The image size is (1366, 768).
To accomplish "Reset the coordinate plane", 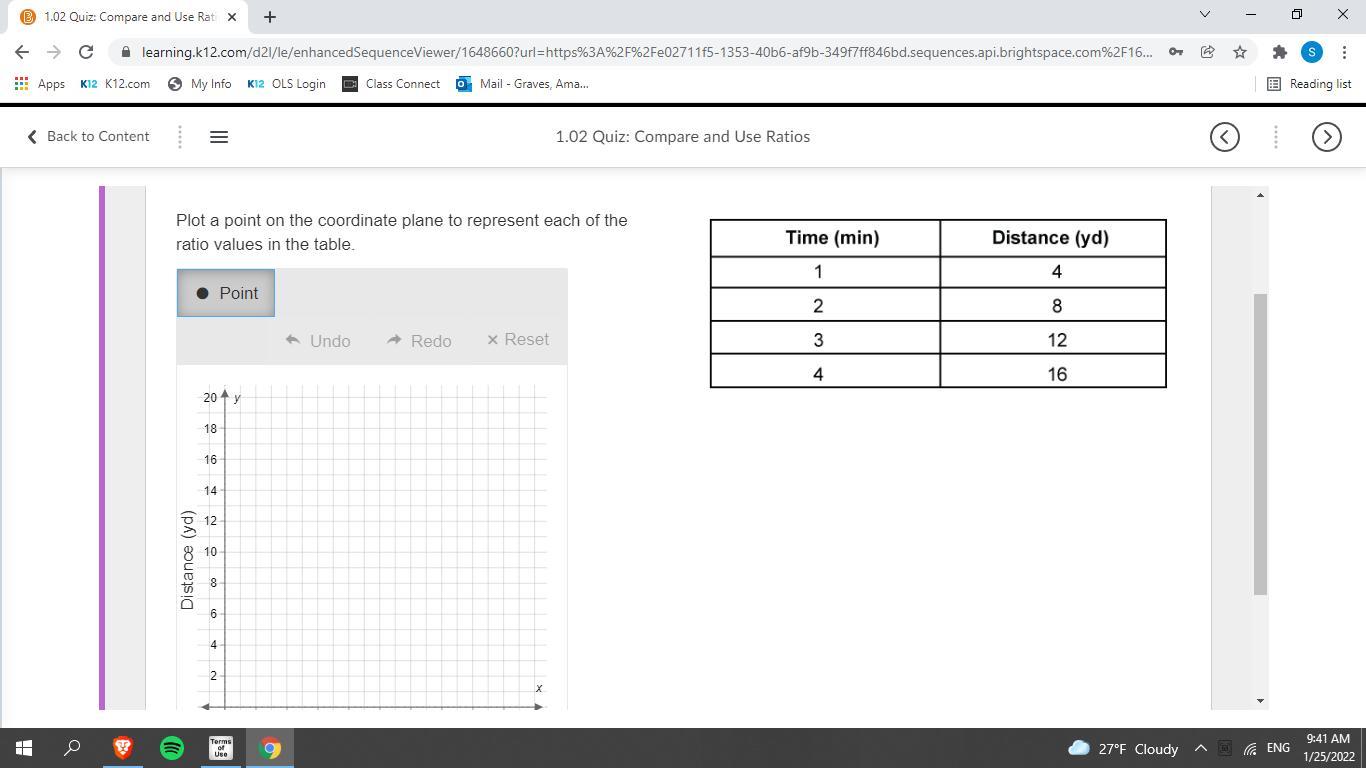I will tap(518, 340).
